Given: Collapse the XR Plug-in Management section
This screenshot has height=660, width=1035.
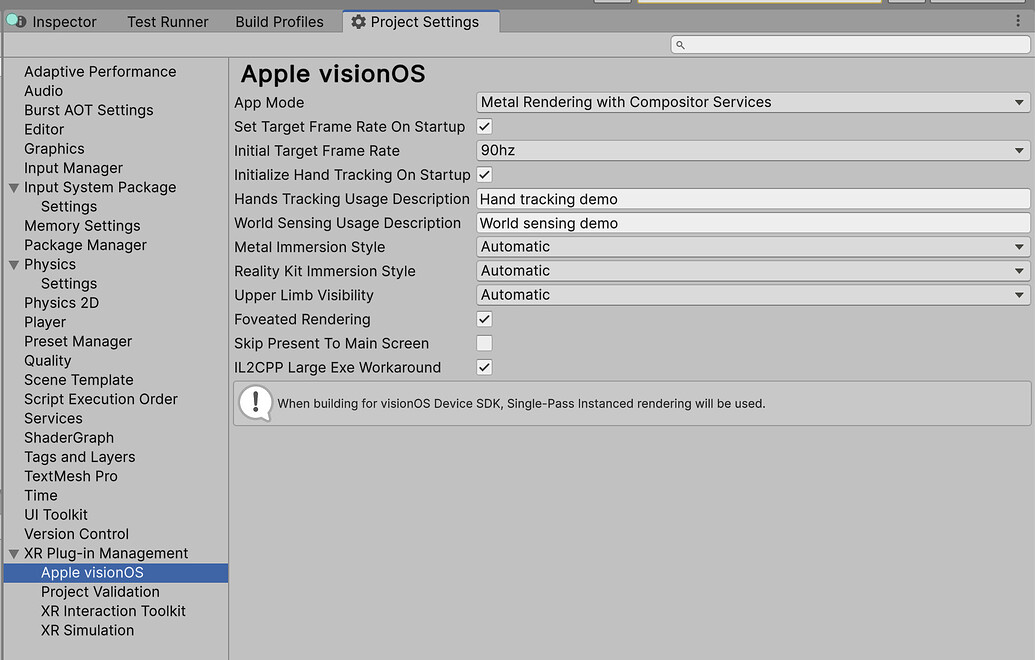Looking at the screenshot, I should pyautogui.click(x=13, y=553).
